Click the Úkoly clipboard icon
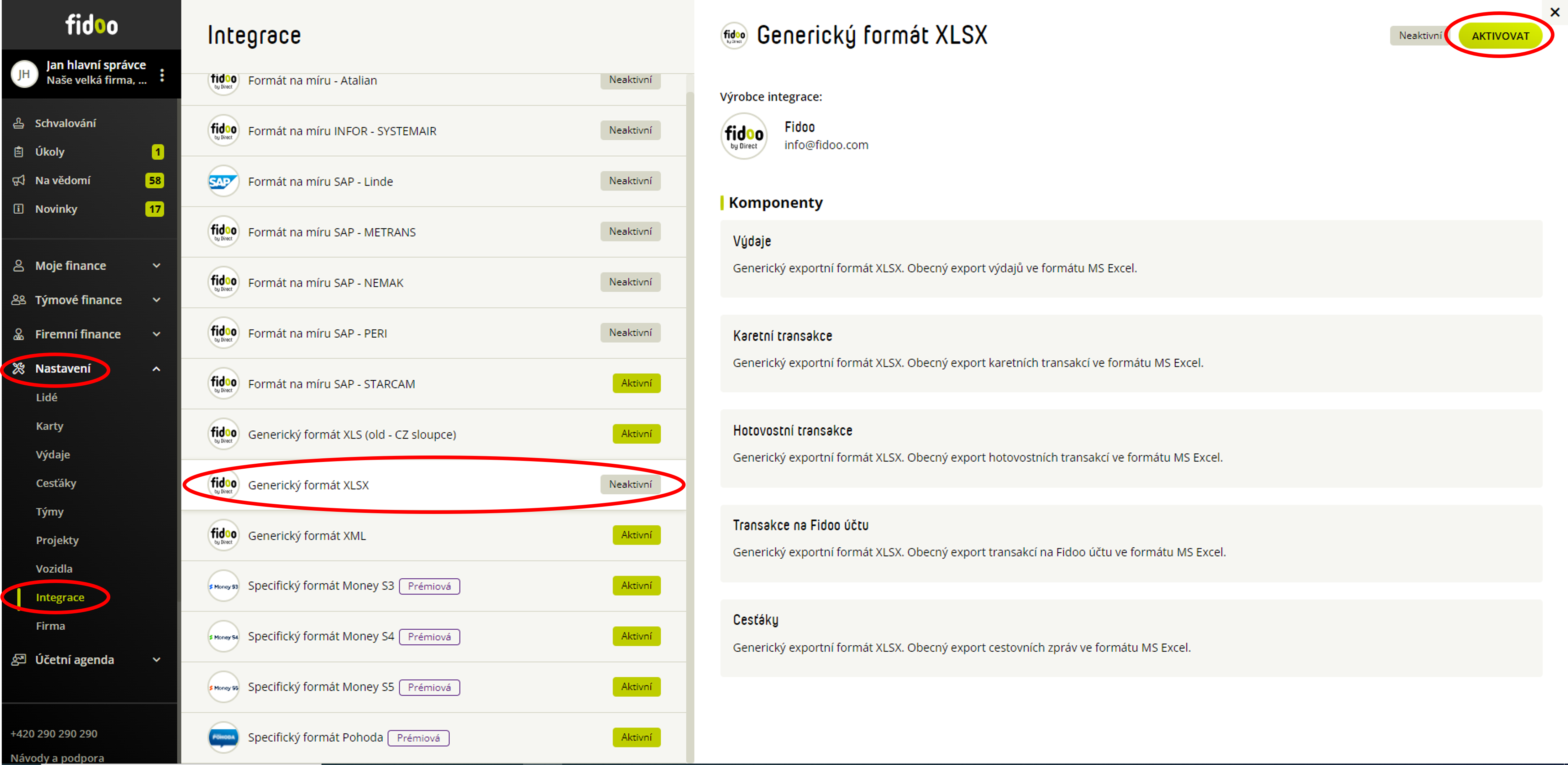 click(19, 152)
